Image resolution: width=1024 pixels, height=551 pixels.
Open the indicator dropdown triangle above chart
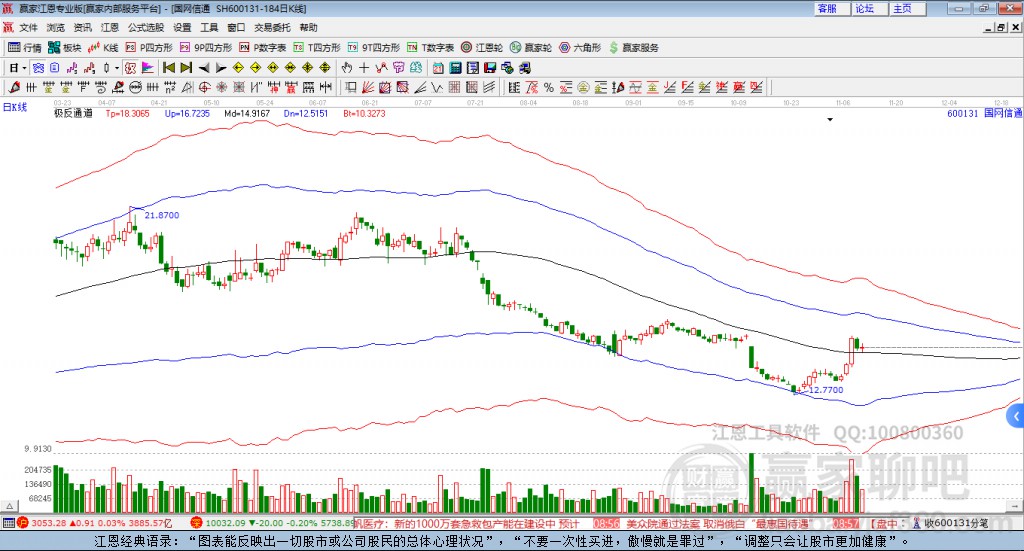click(x=830, y=119)
